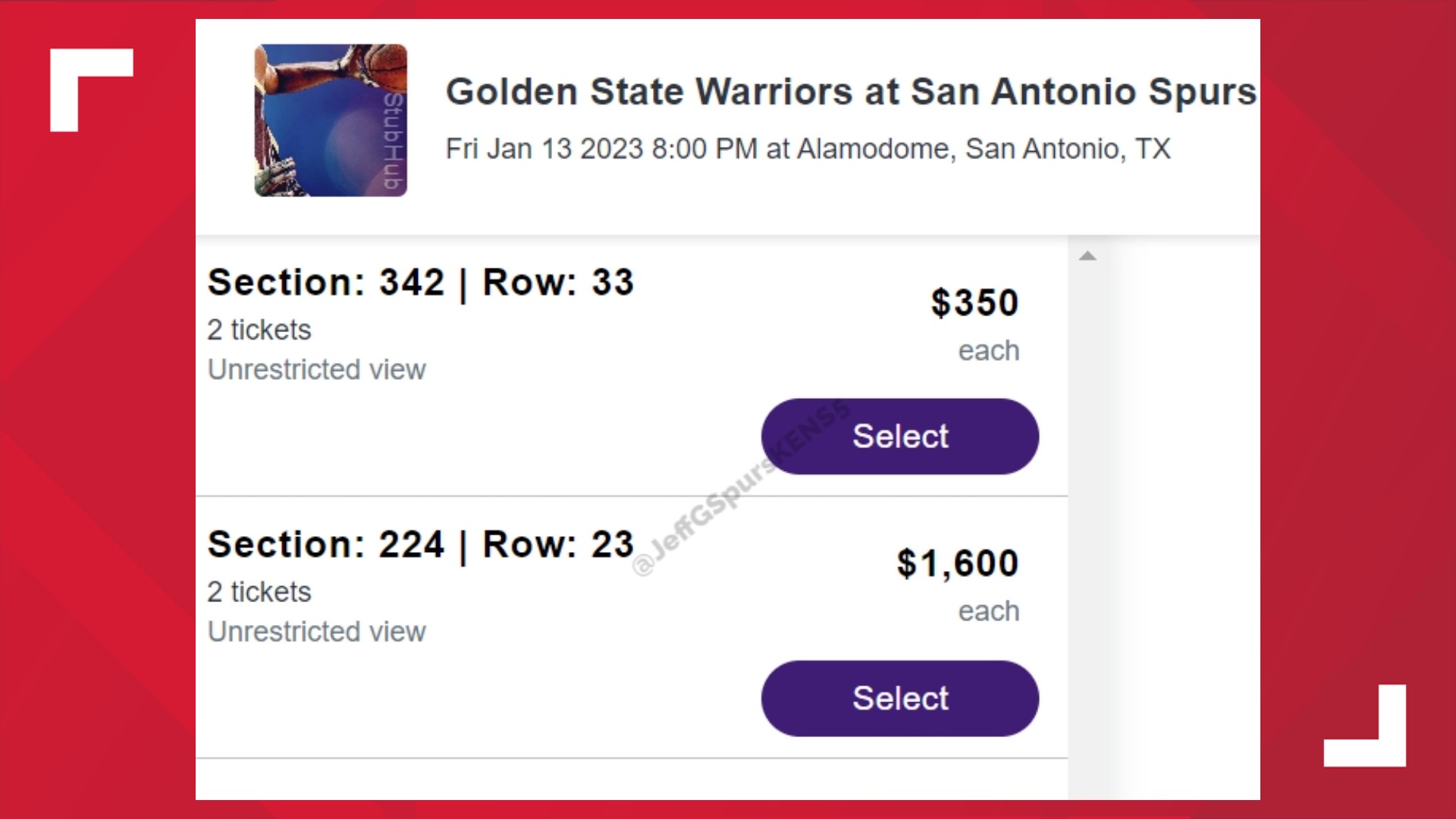1456x819 pixels.
Task: Click the basketball player artwork icon
Action: point(331,120)
